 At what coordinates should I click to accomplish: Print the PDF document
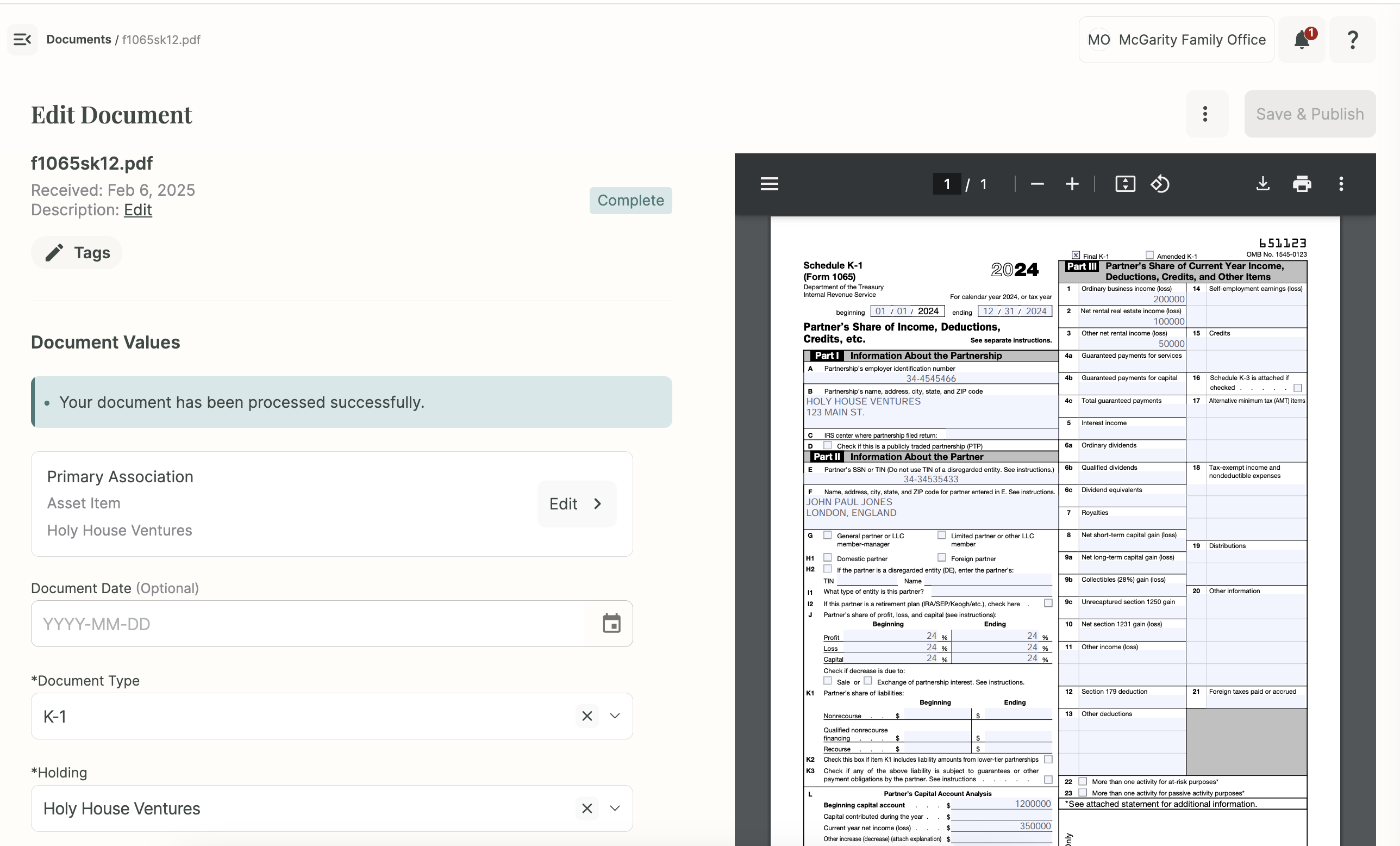coord(1302,184)
